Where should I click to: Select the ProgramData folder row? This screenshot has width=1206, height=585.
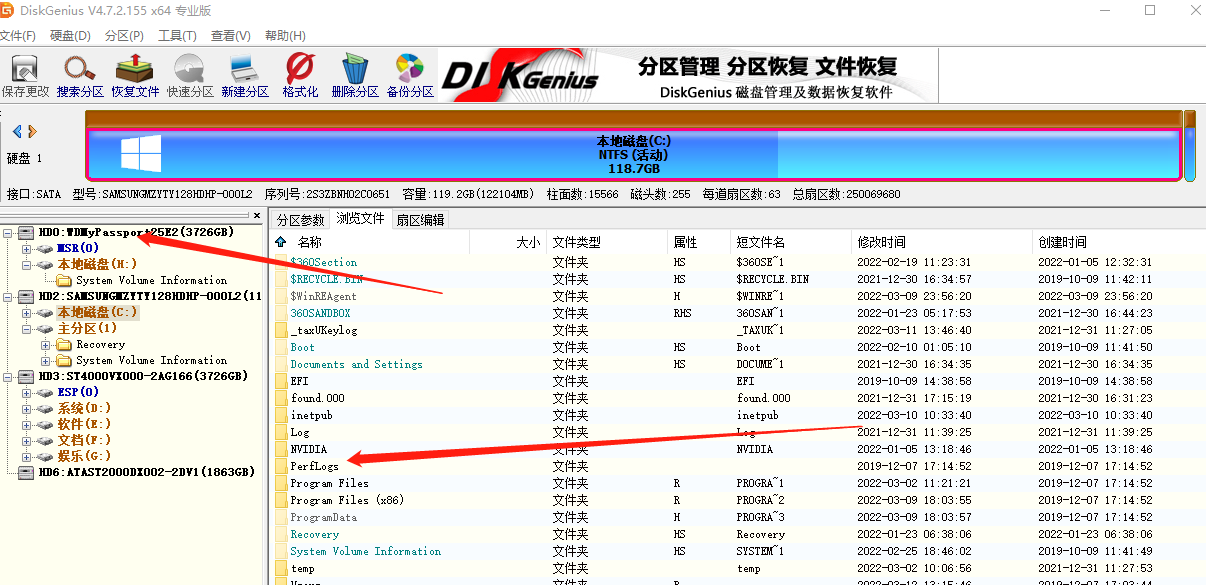click(x=740, y=517)
